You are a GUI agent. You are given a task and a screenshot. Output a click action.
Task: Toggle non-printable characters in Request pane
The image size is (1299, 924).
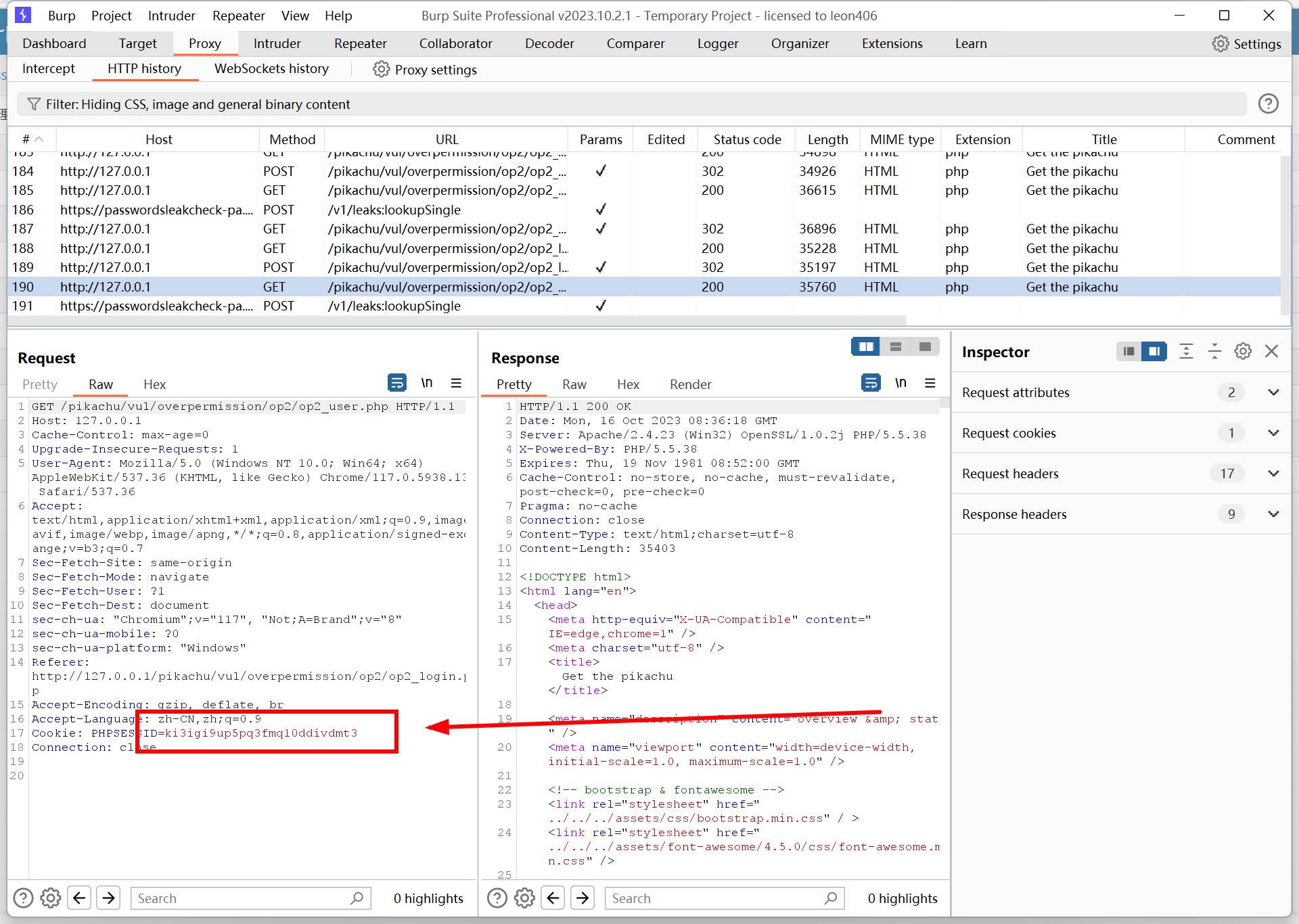click(427, 383)
